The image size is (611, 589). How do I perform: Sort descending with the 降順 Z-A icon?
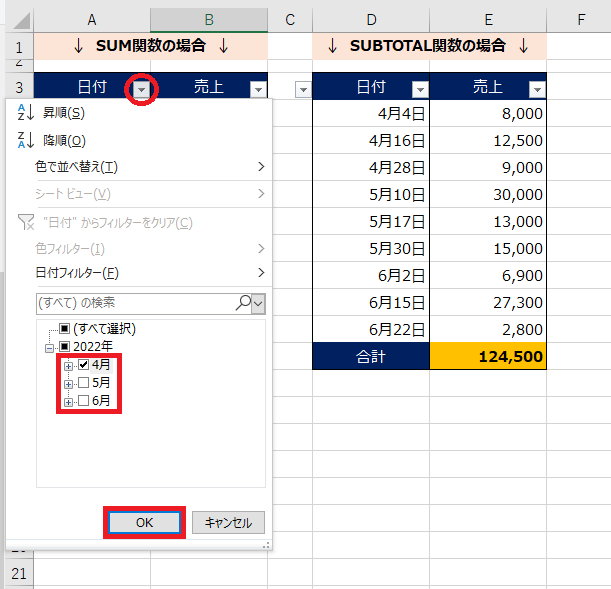[26, 140]
